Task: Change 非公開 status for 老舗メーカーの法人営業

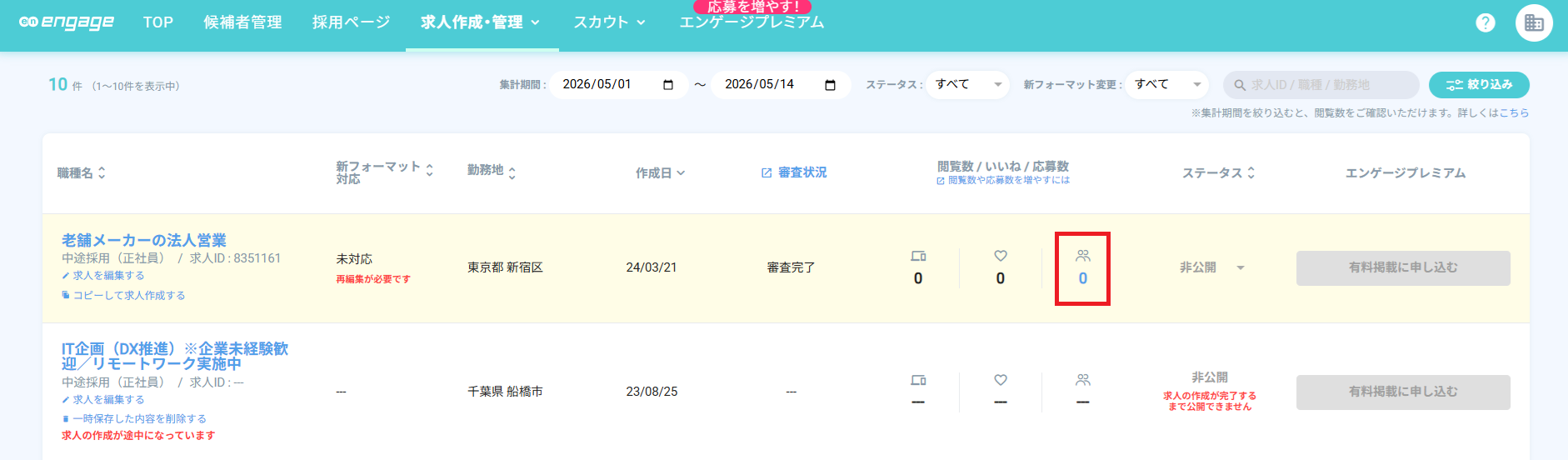Action: tap(1212, 267)
